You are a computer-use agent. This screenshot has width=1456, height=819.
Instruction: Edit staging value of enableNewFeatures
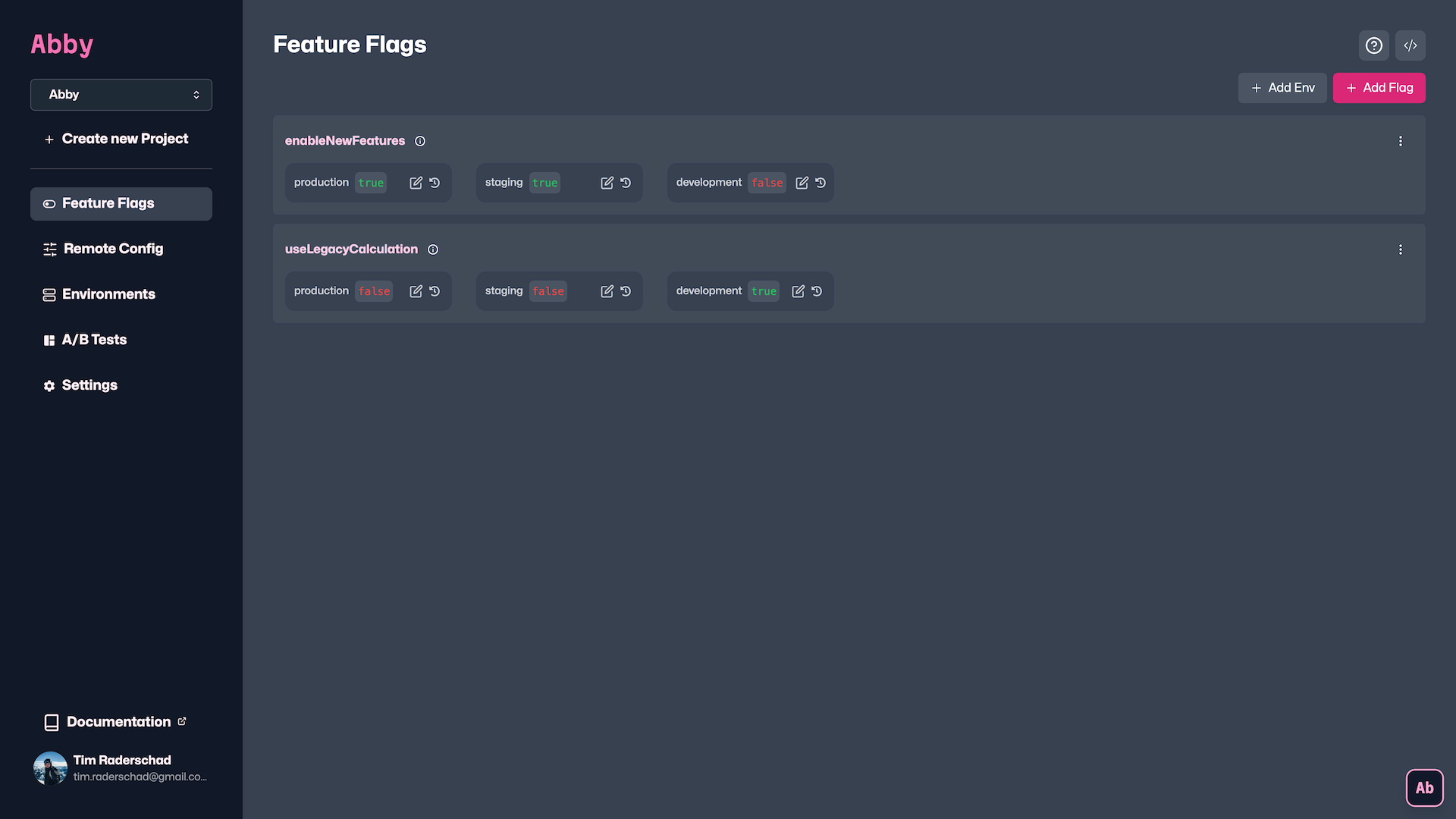click(x=607, y=183)
